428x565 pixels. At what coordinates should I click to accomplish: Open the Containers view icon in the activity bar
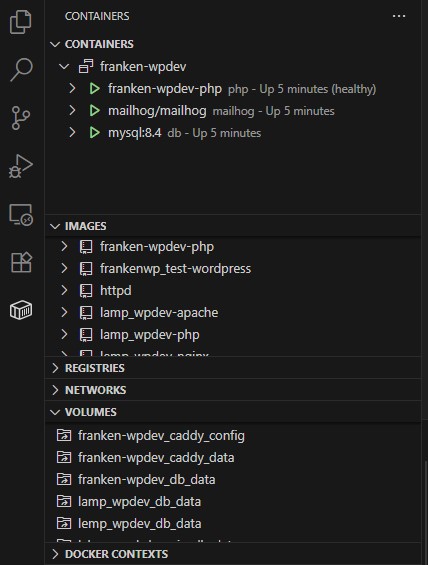coord(21,310)
